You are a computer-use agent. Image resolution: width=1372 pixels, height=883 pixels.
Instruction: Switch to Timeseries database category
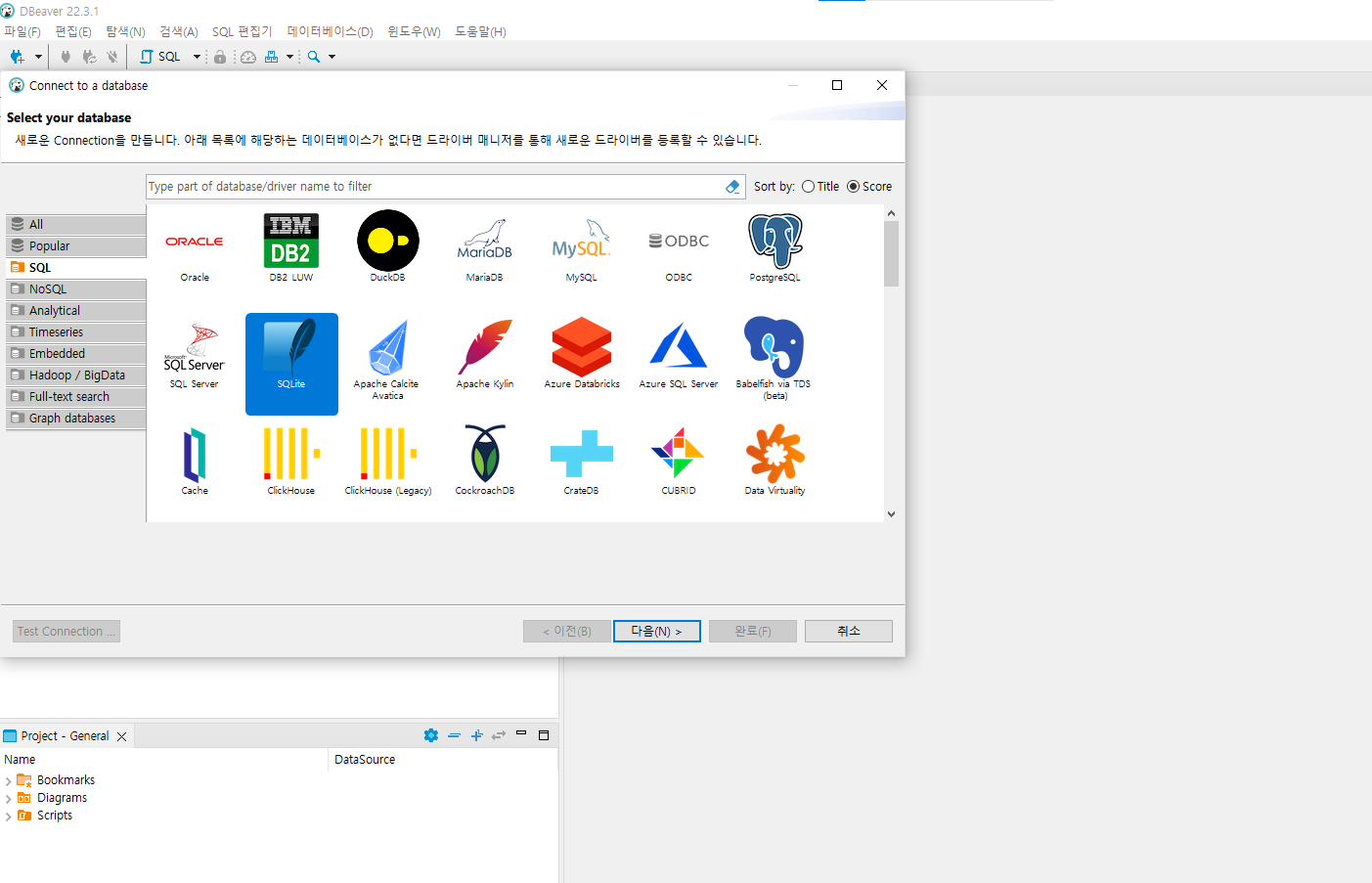pyautogui.click(x=76, y=332)
